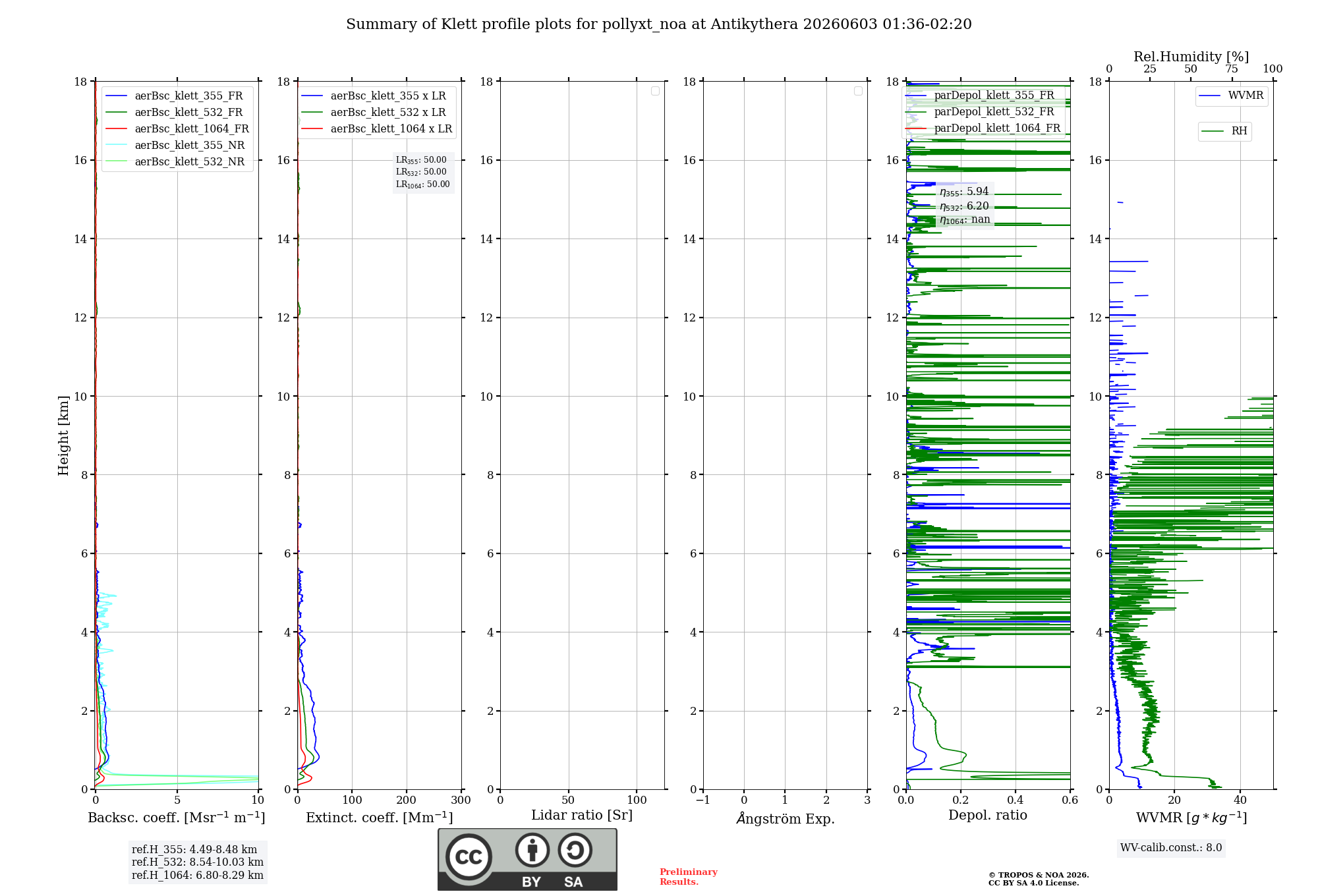Image resolution: width=1318 pixels, height=896 pixels.
Task: Click LR1064: 50.00 annotation
Action: (423, 184)
